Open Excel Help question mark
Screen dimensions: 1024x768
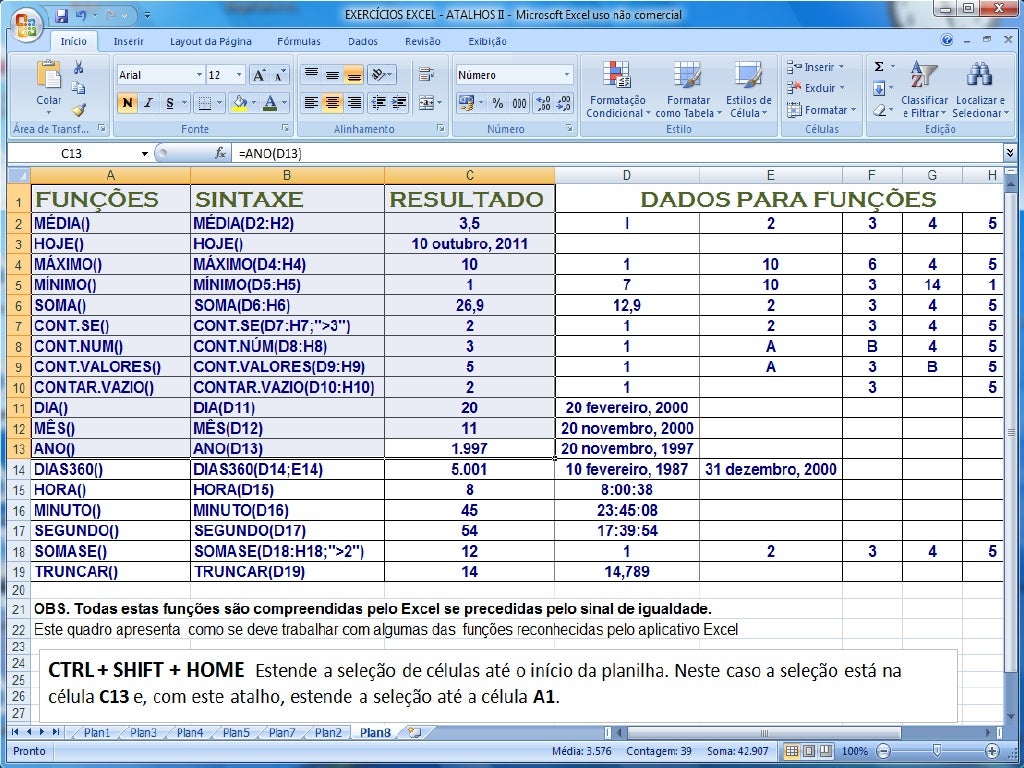(947, 40)
